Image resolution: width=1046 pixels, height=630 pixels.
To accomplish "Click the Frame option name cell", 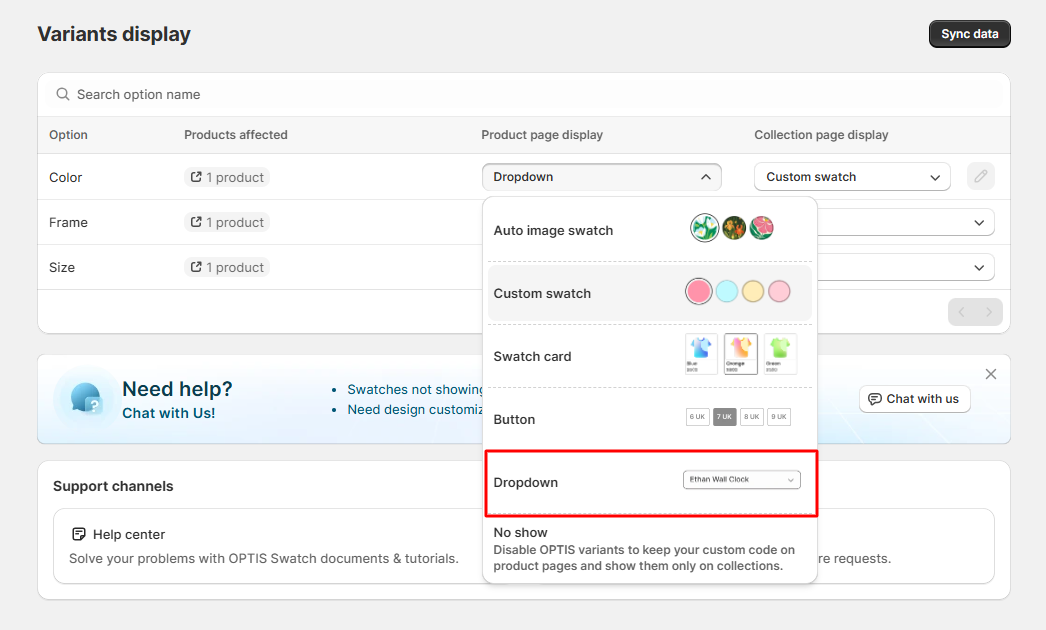I will coord(68,222).
